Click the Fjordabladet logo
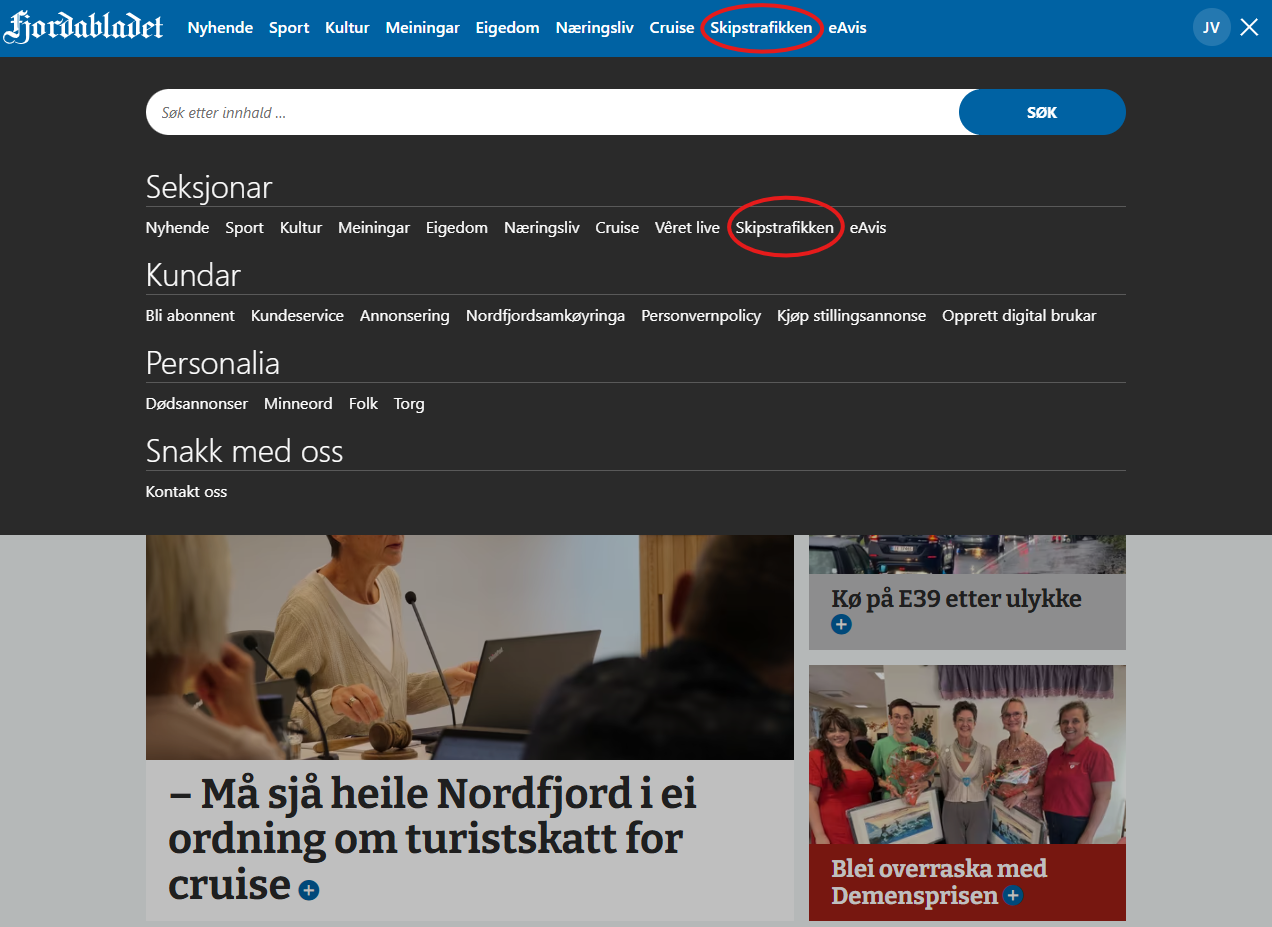The height and width of the screenshot is (927, 1272). [83, 28]
